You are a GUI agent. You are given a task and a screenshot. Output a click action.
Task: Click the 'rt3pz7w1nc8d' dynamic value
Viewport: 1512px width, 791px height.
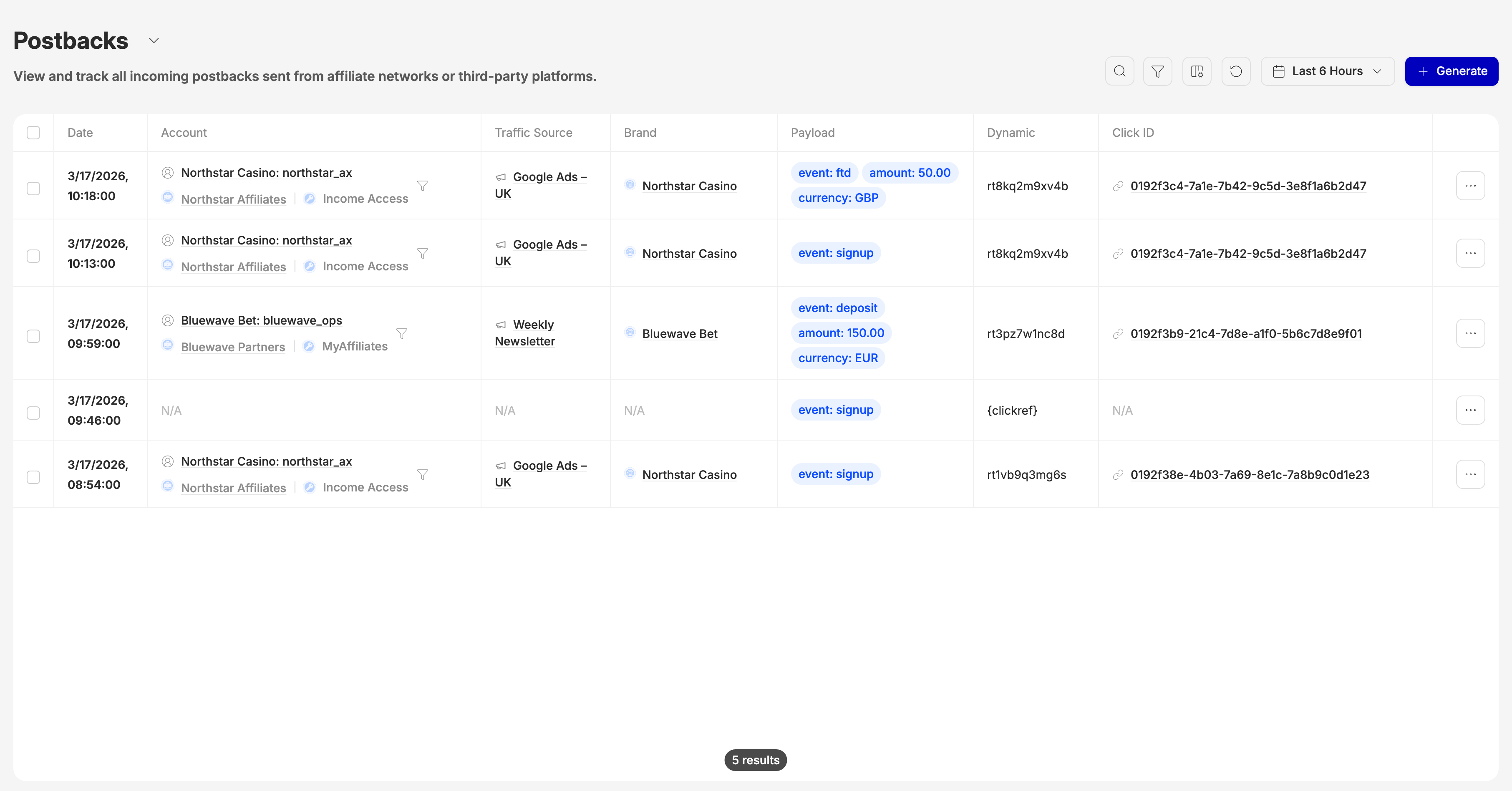tap(1026, 334)
